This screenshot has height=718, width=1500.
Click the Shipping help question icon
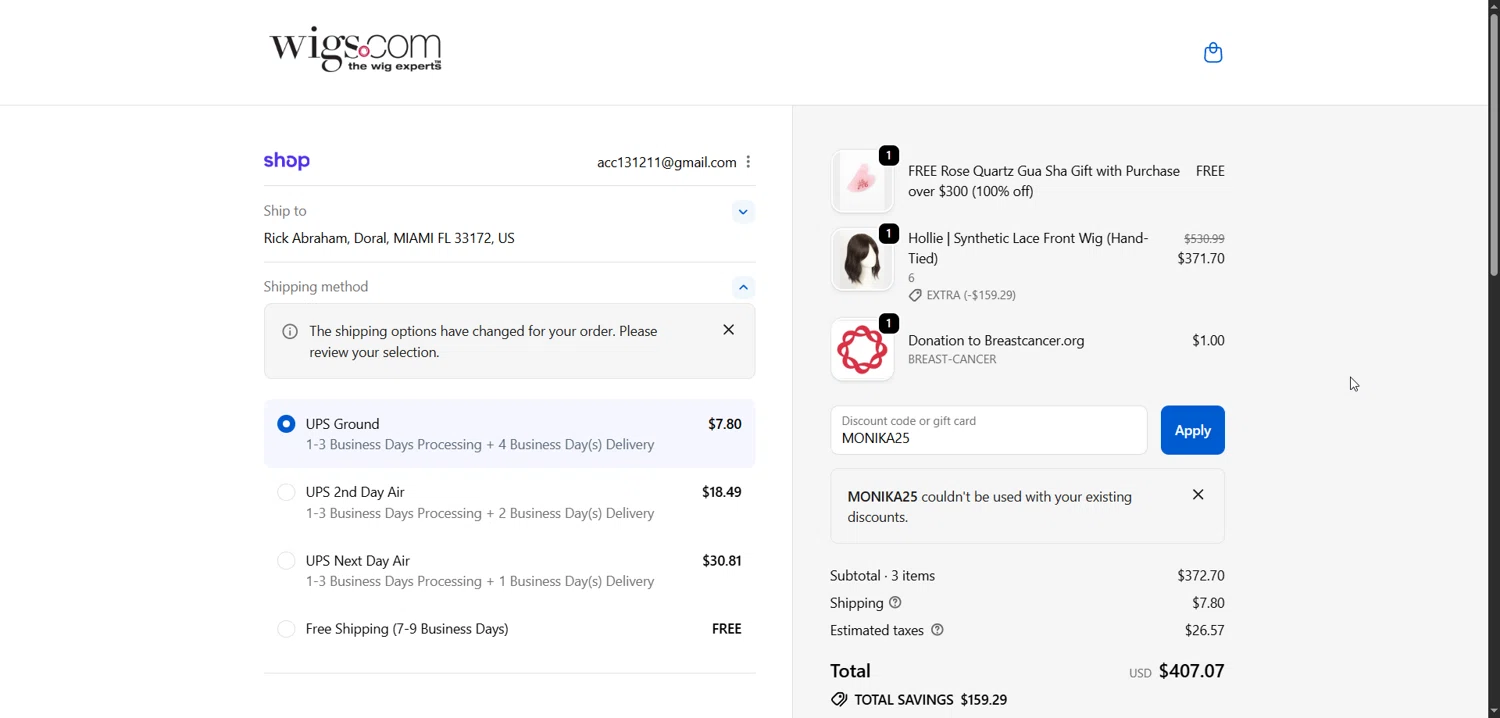tap(896, 603)
